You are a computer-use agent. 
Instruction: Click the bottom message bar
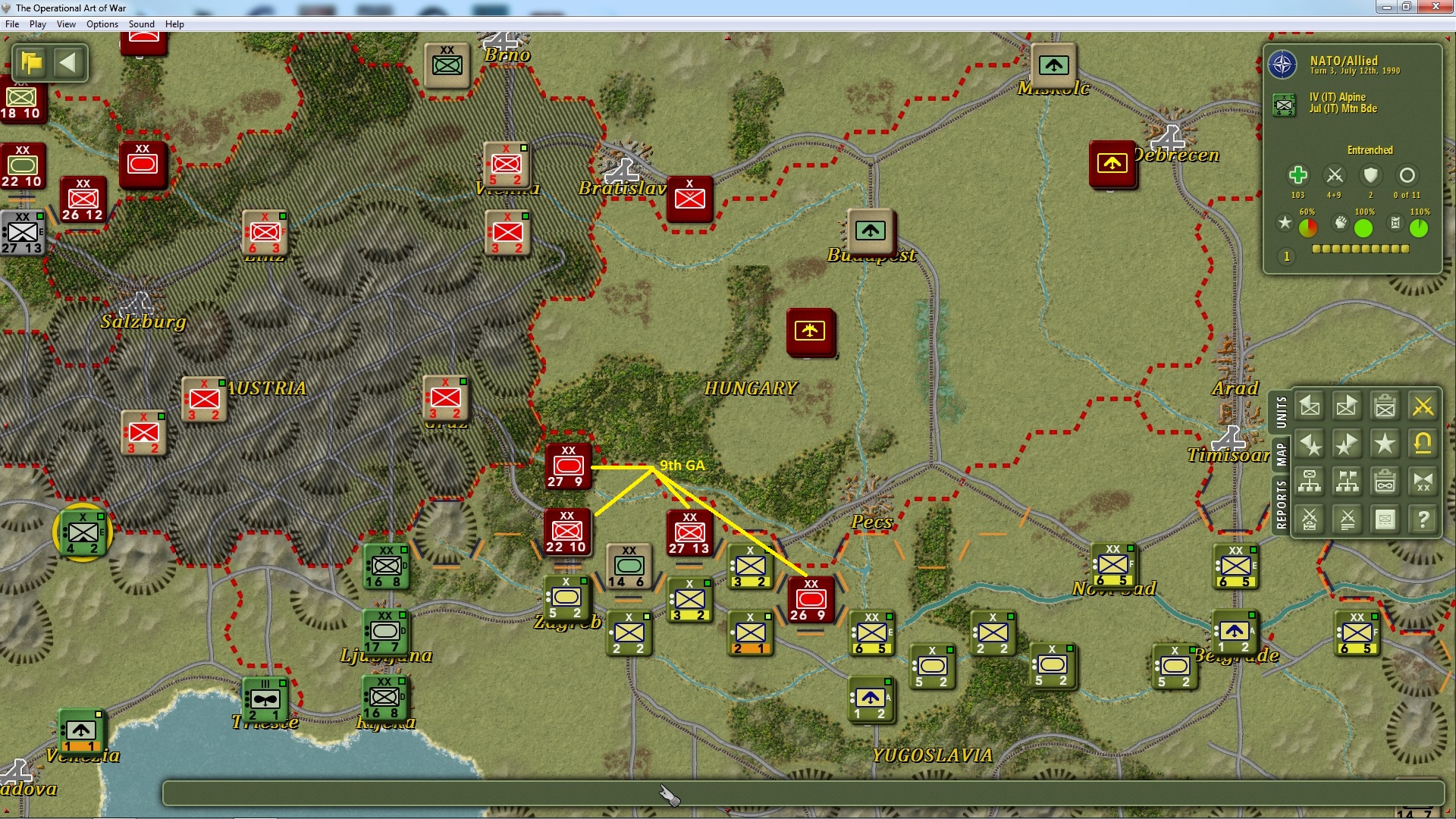coord(802,792)
